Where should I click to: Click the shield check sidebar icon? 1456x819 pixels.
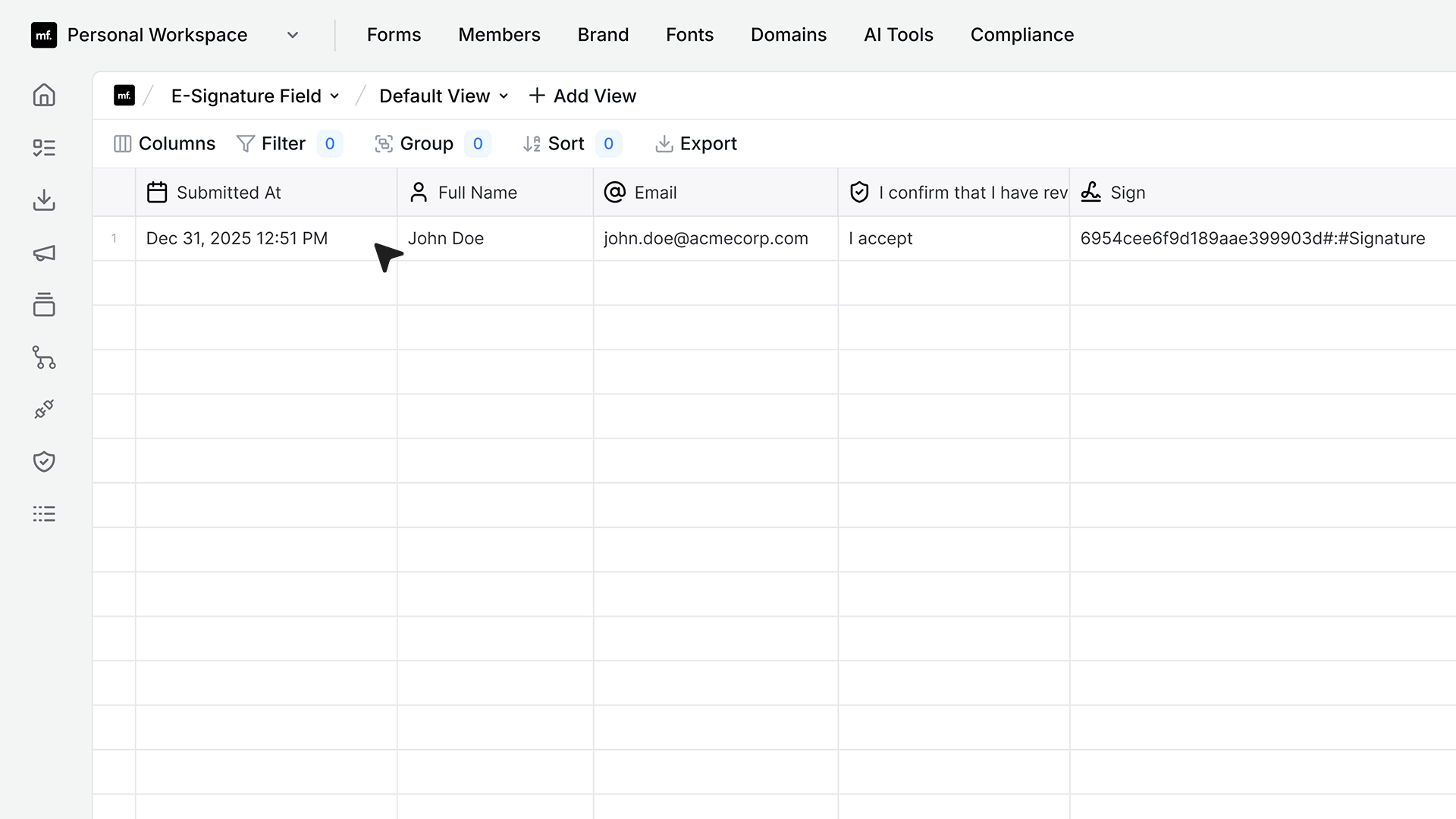(x=44, y=461)
